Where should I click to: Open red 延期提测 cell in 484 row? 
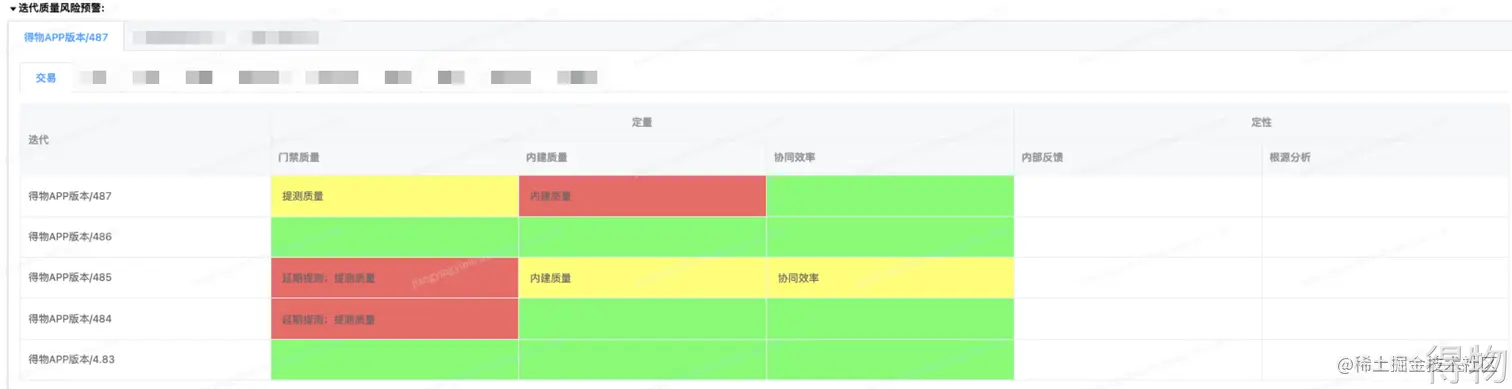click(394, 319)
